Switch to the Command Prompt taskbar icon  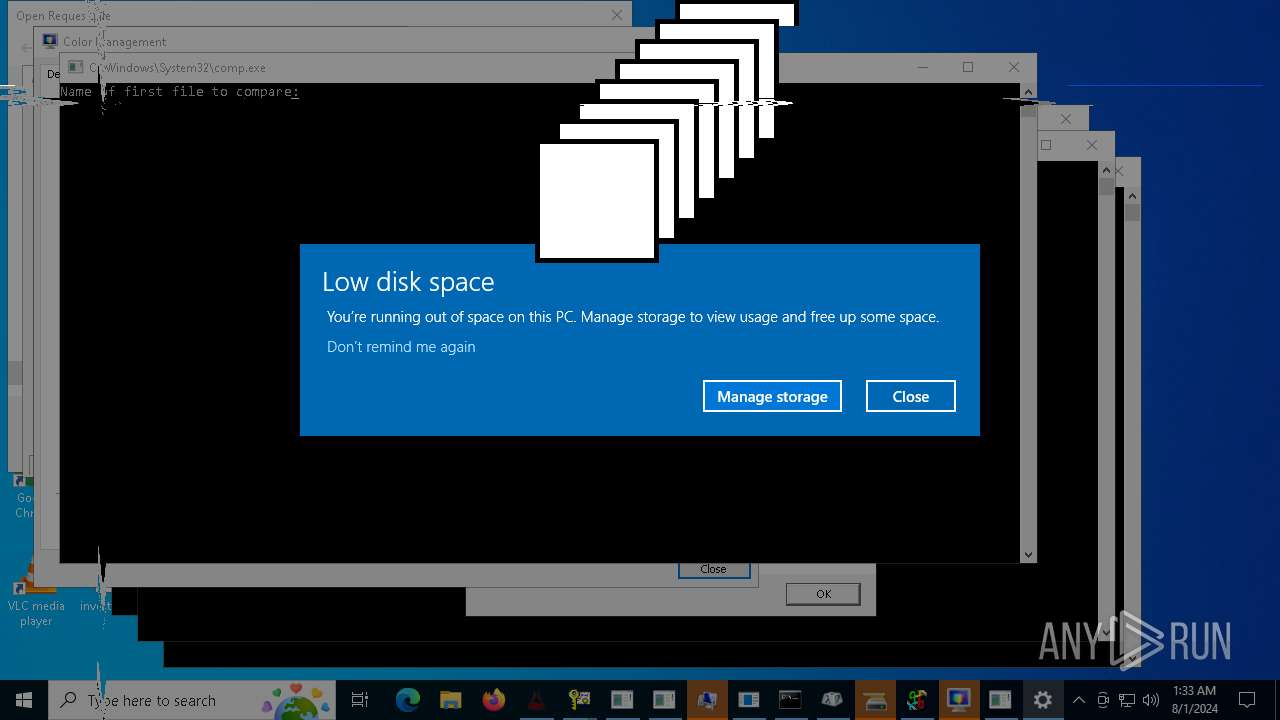pos(790,700)
